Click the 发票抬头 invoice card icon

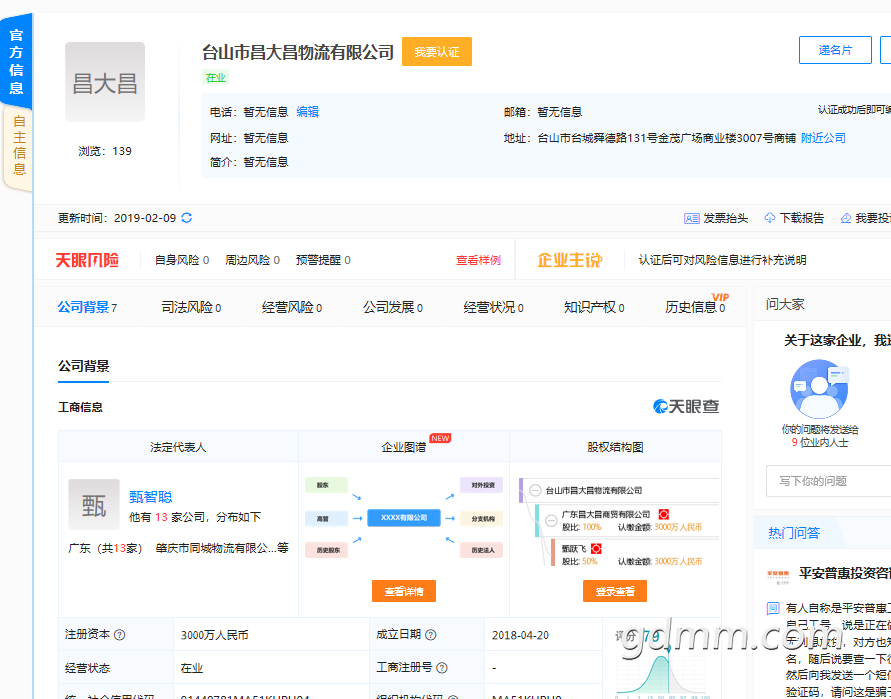[692, 218]
